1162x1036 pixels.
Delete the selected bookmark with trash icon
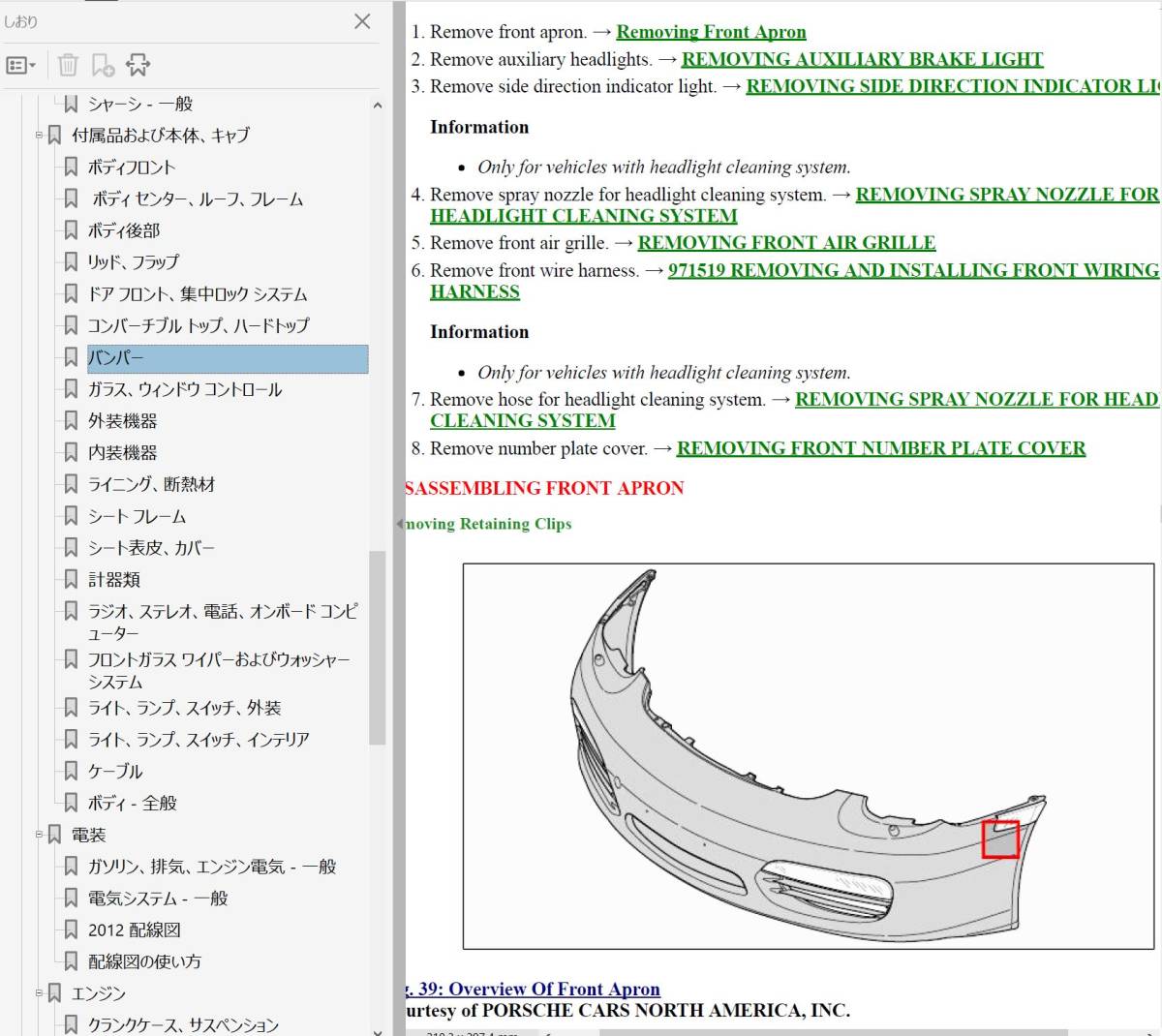(68, 65)
